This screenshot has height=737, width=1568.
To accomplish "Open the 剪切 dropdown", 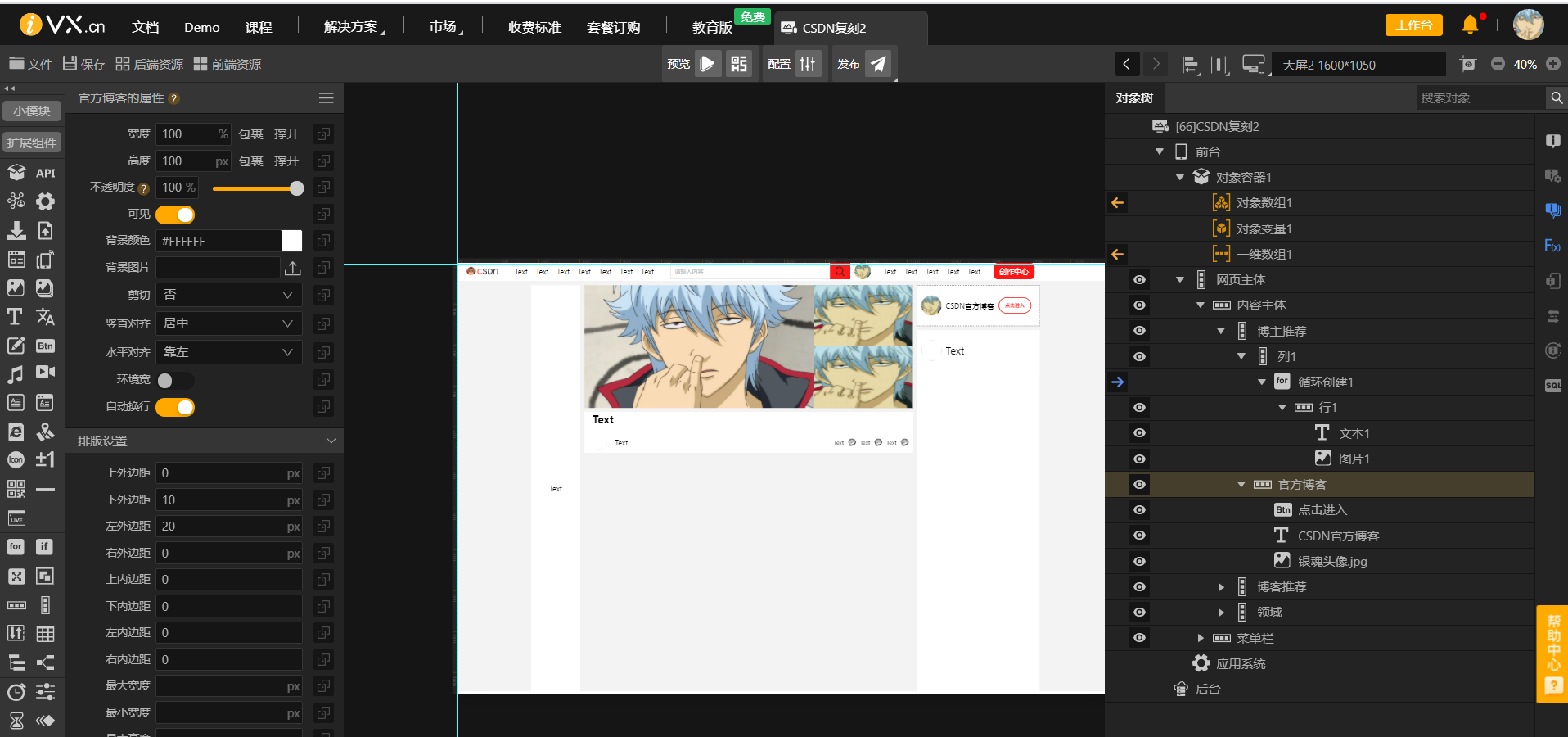I will [229, 295].
